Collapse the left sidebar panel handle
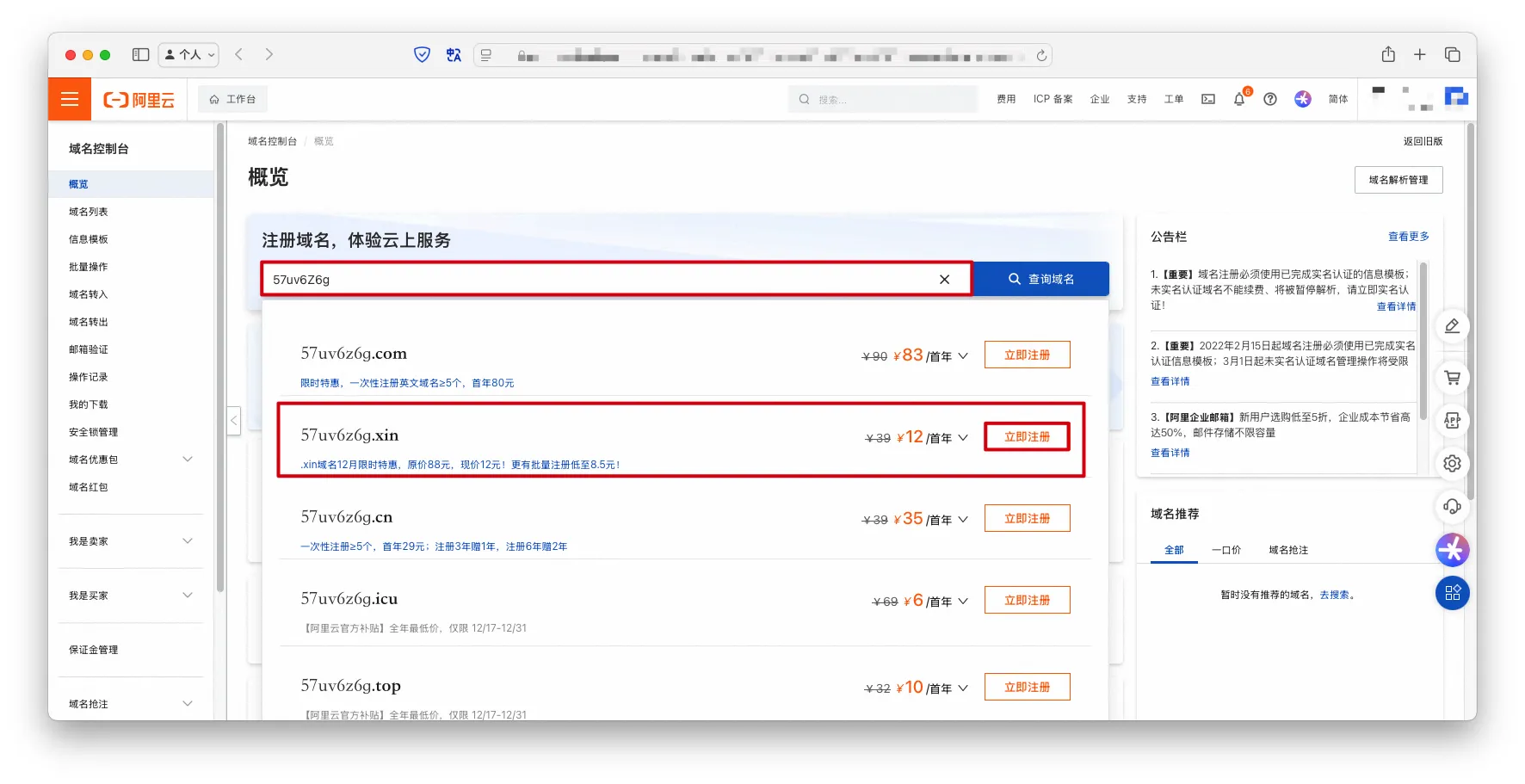This screenshot has width=1525, height=784. (233, 421)
